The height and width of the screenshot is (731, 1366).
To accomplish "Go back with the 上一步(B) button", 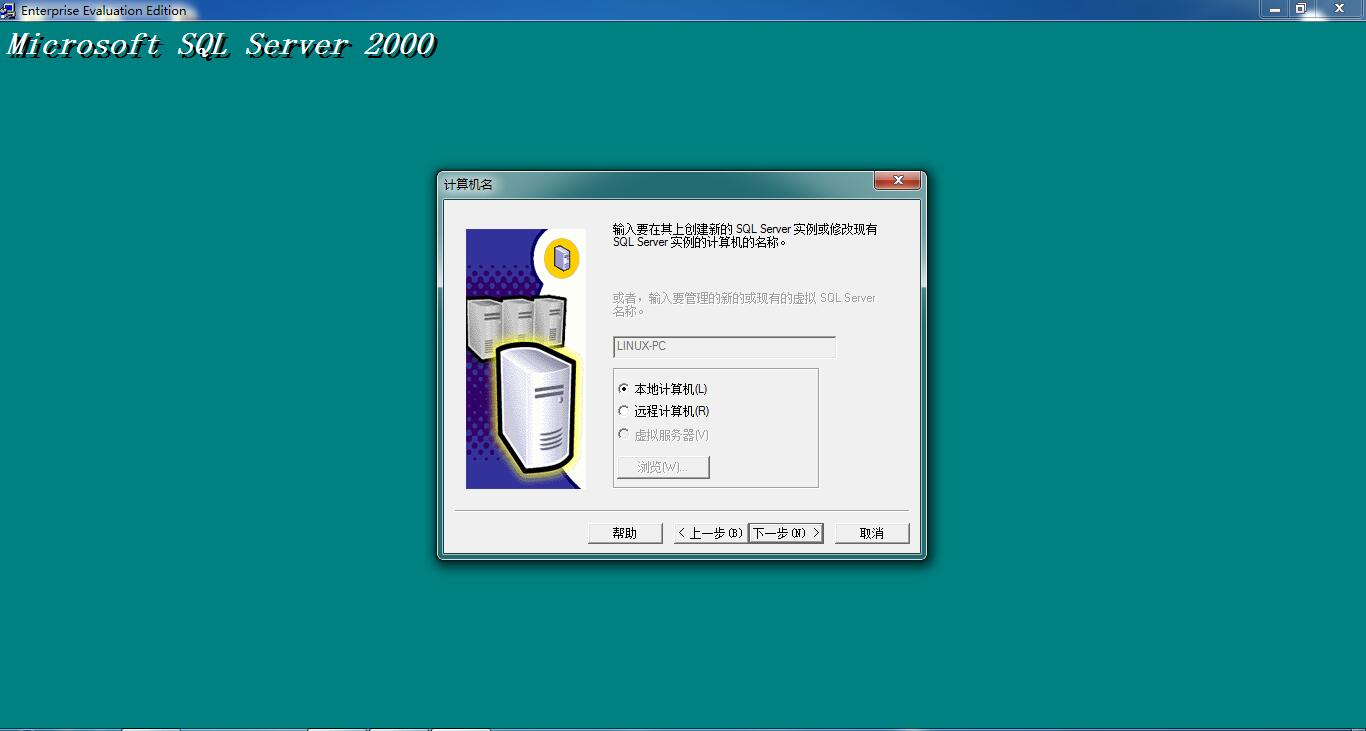I will (710, 533).
